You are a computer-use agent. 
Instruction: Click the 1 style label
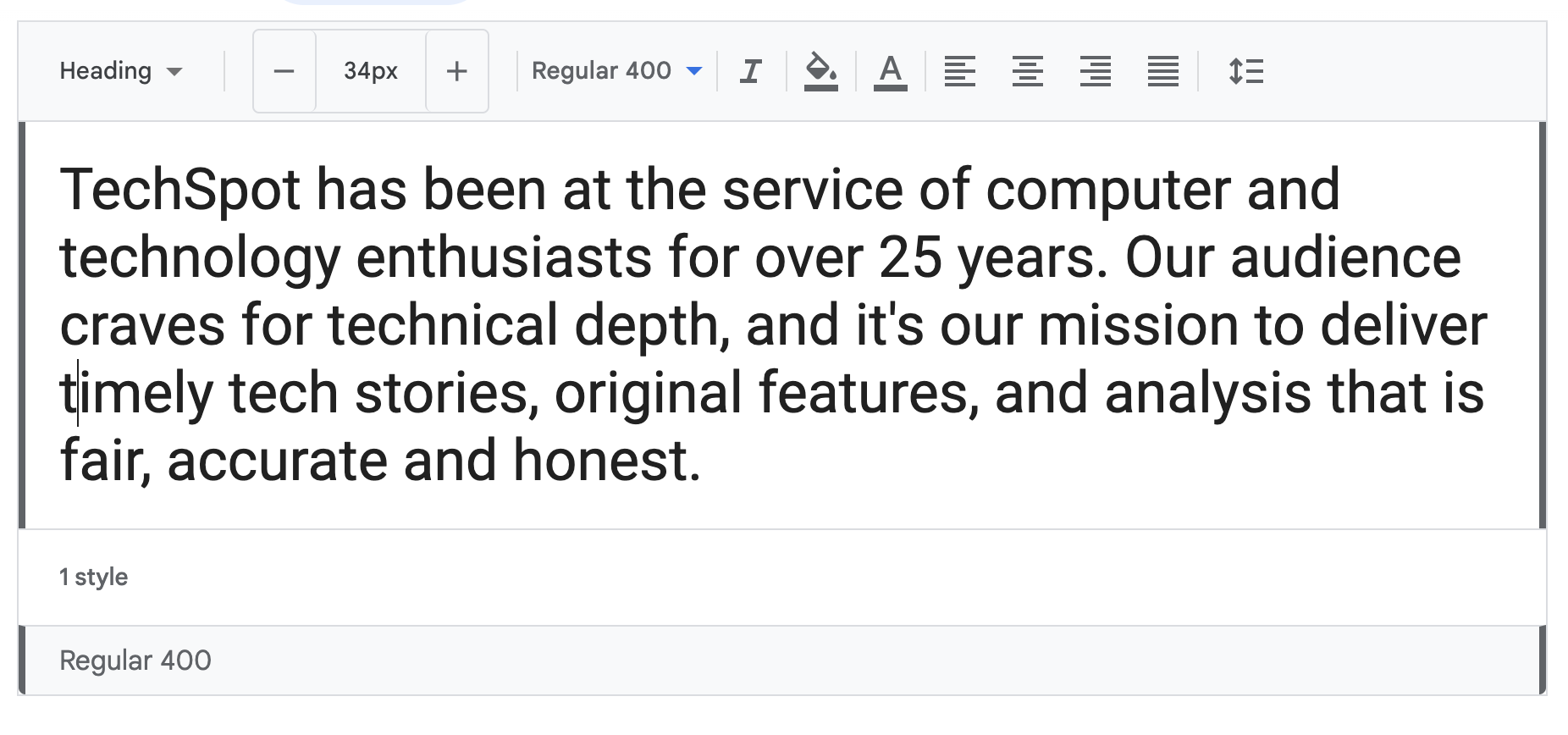pos(93,577)
